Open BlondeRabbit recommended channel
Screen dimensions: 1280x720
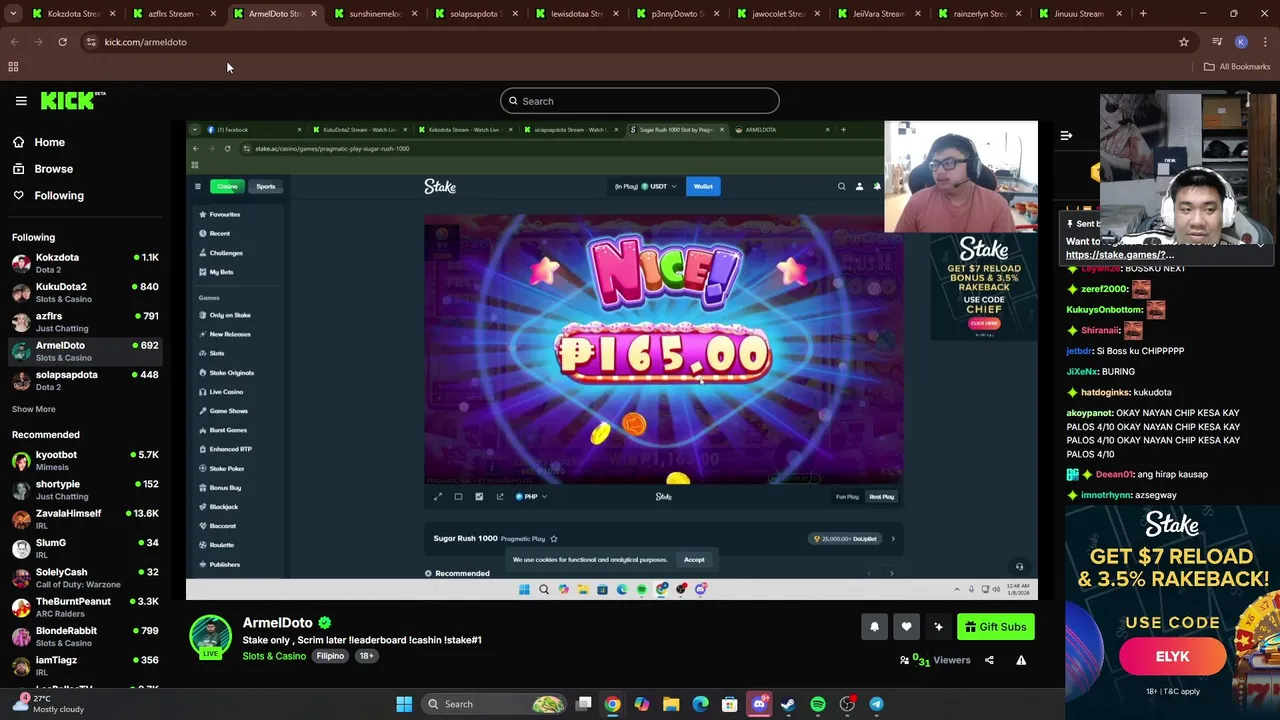click(85, 636)
